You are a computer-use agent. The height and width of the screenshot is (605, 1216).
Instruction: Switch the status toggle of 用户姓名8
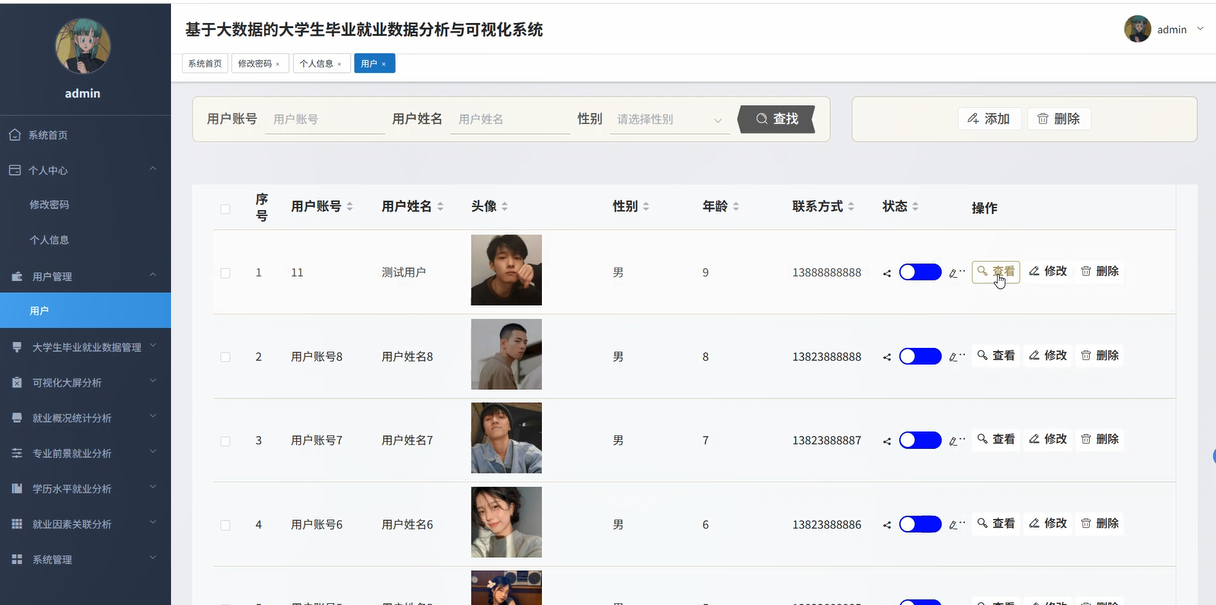click(x=920, y=356)
